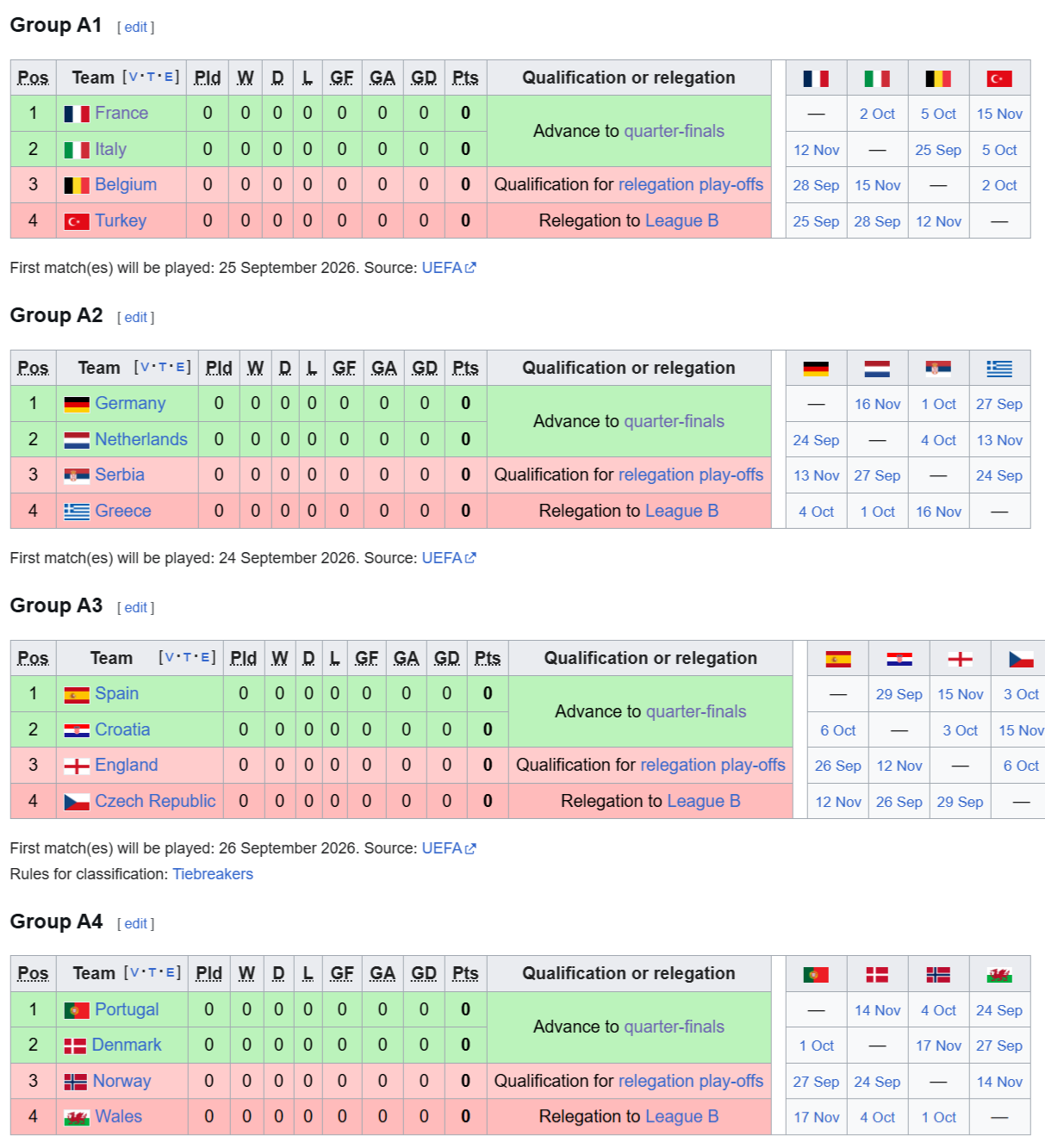Open the relegation play-offs link in Group A1
Viewport: 1045px width, 1148px height.
tap(691, 184)
